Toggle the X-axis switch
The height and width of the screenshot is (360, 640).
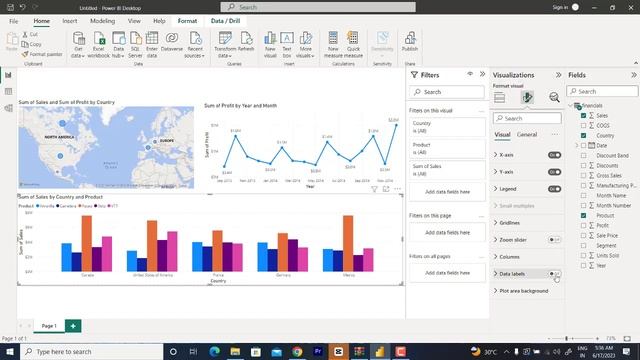[554, 155]
